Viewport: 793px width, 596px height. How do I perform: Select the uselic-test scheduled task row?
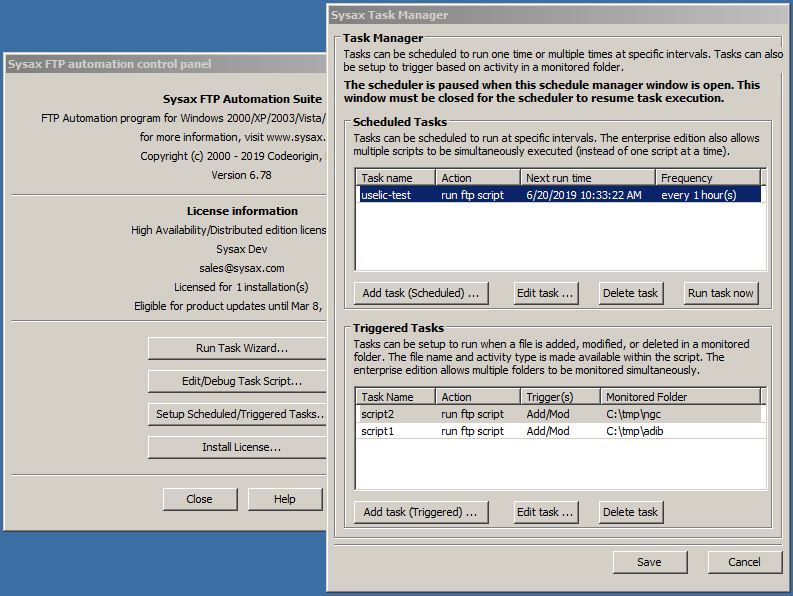tap(559, 195)
